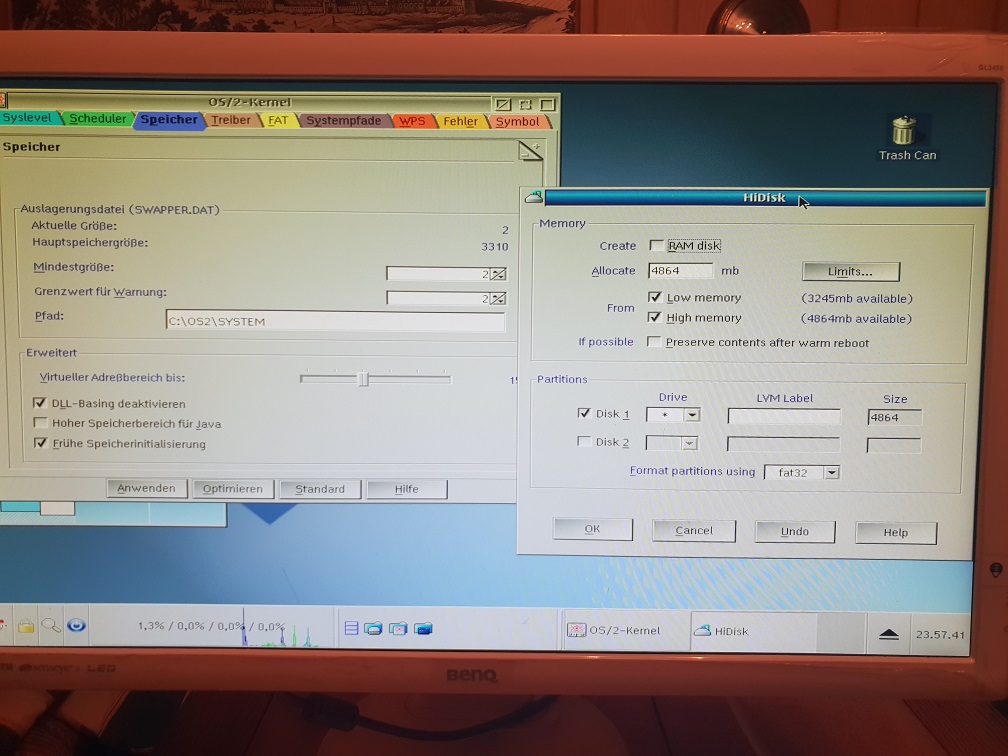Screen dimensions: 1008x756
Task: Toggle the Disk 2 partition checkbox
Action: (x=584, y=441)
